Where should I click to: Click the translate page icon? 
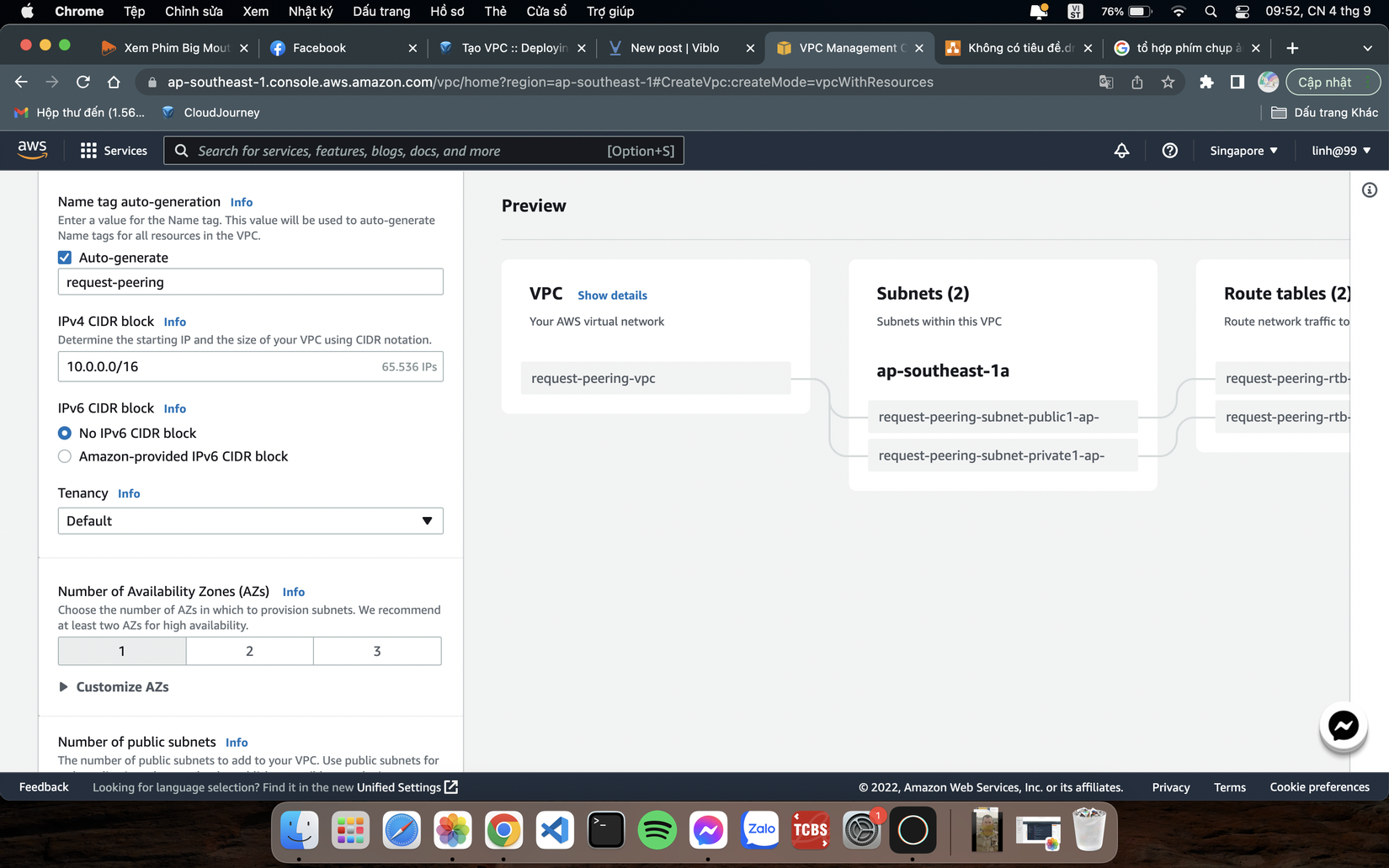click(x=1106, y=82)
